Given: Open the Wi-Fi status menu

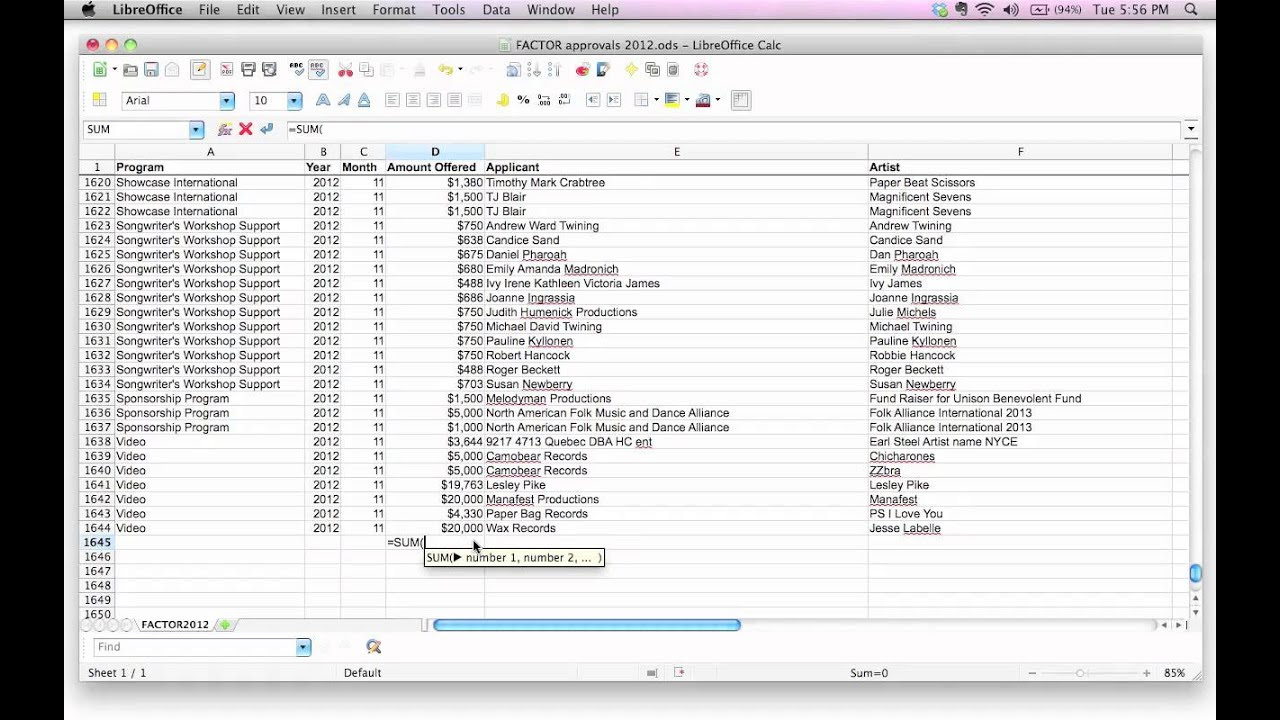Looking at the screenshot, I should coord(985,9).
